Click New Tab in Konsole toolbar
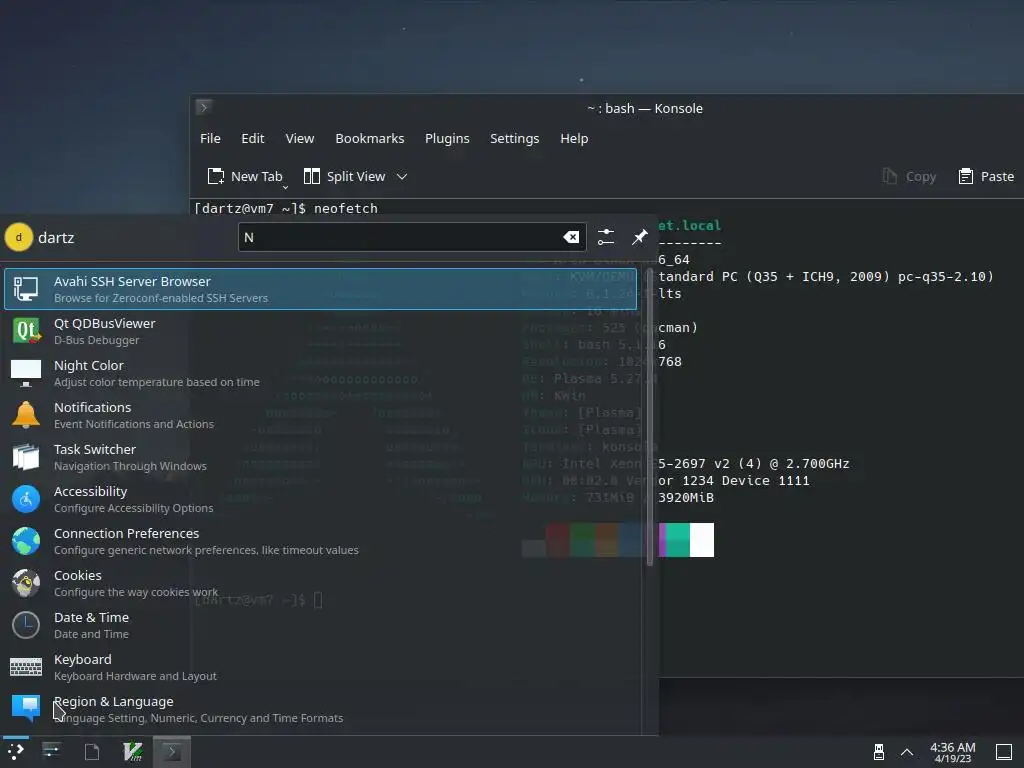This screenshot has width=1024, height=768. (x=246, y=176)
